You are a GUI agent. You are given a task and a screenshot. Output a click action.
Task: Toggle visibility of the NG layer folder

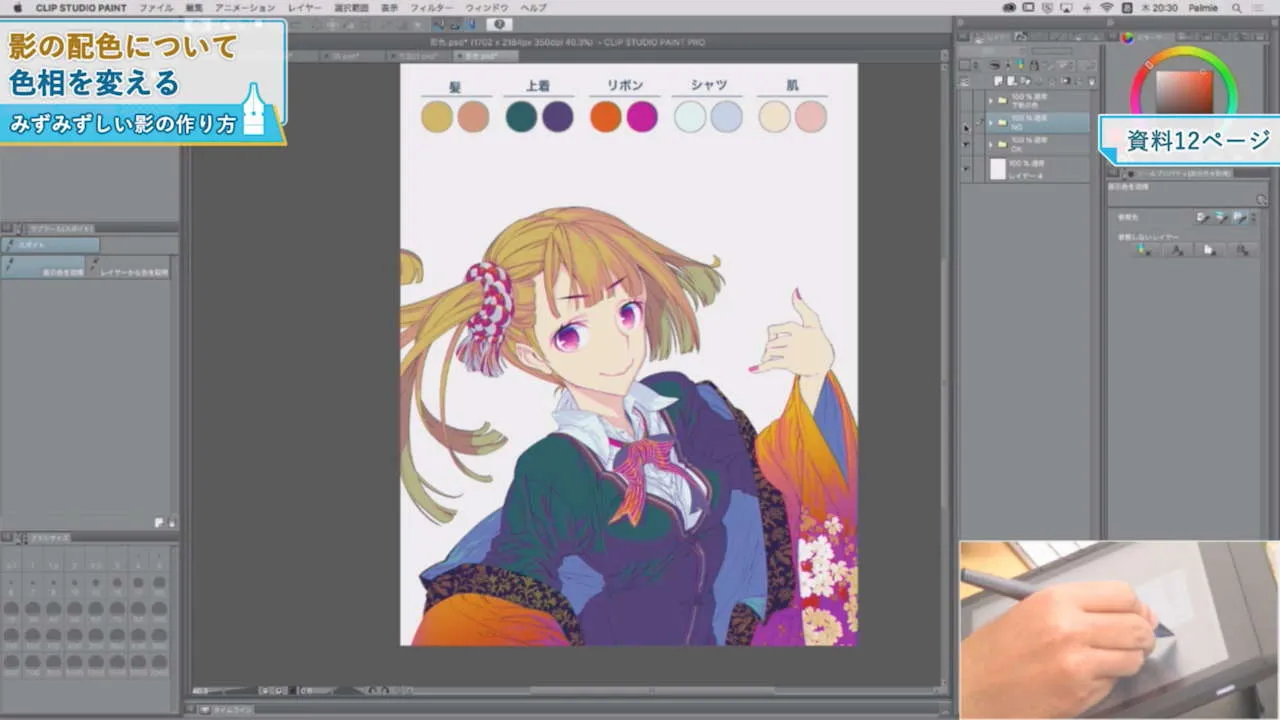(966, 124)
